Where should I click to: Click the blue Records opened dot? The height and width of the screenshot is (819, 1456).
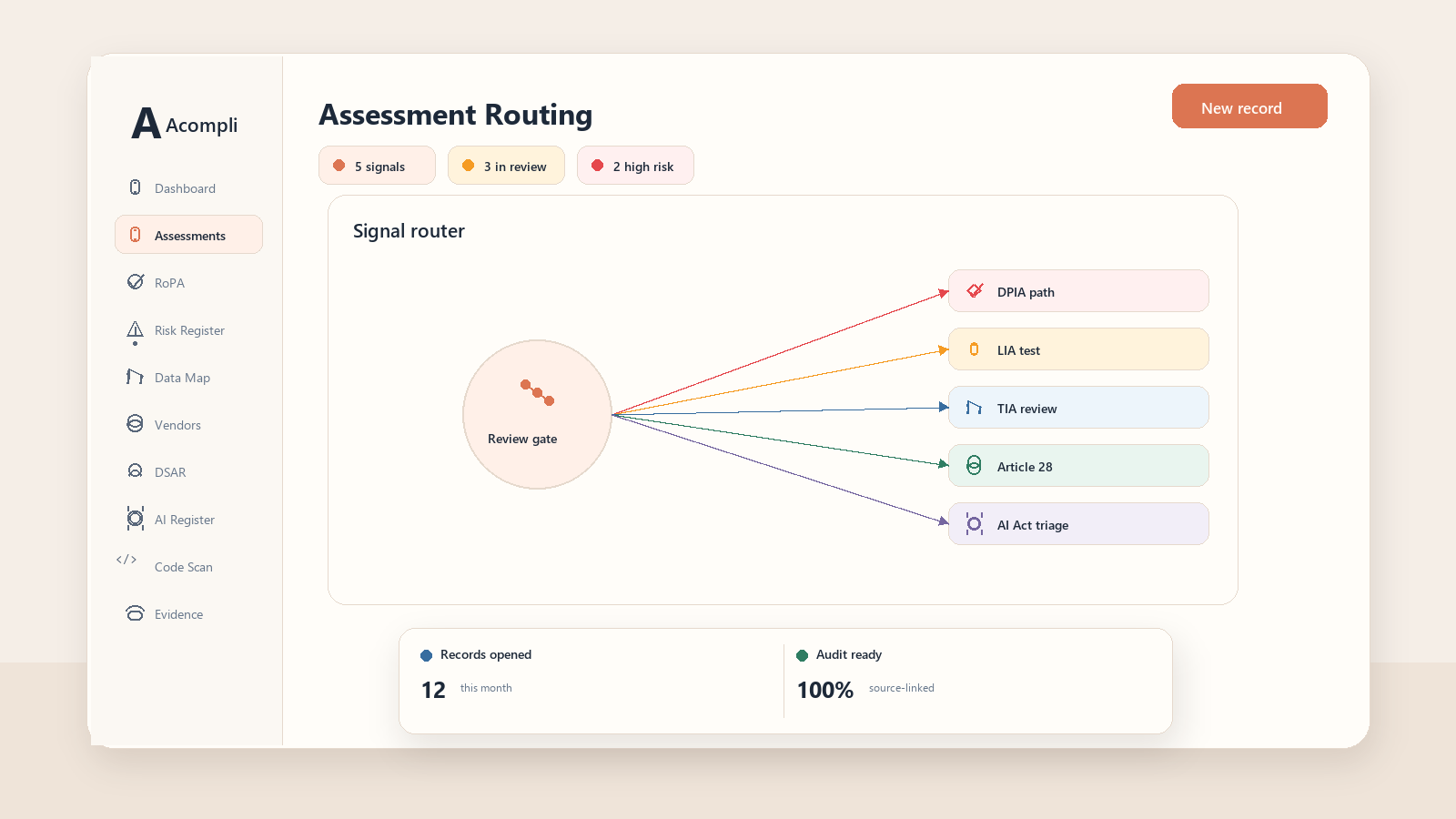(426, 655)
